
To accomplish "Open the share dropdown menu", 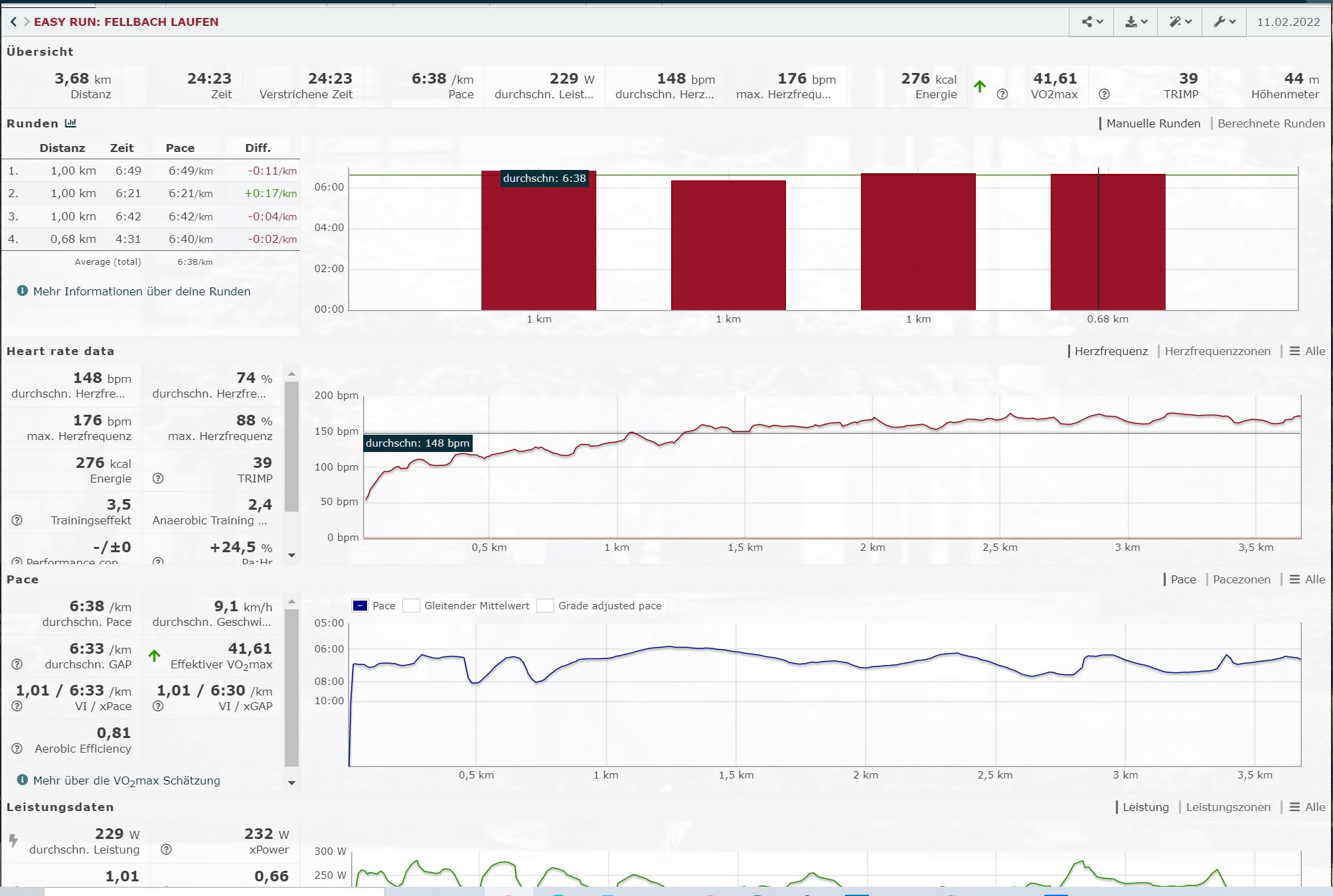I will 1091,22.
